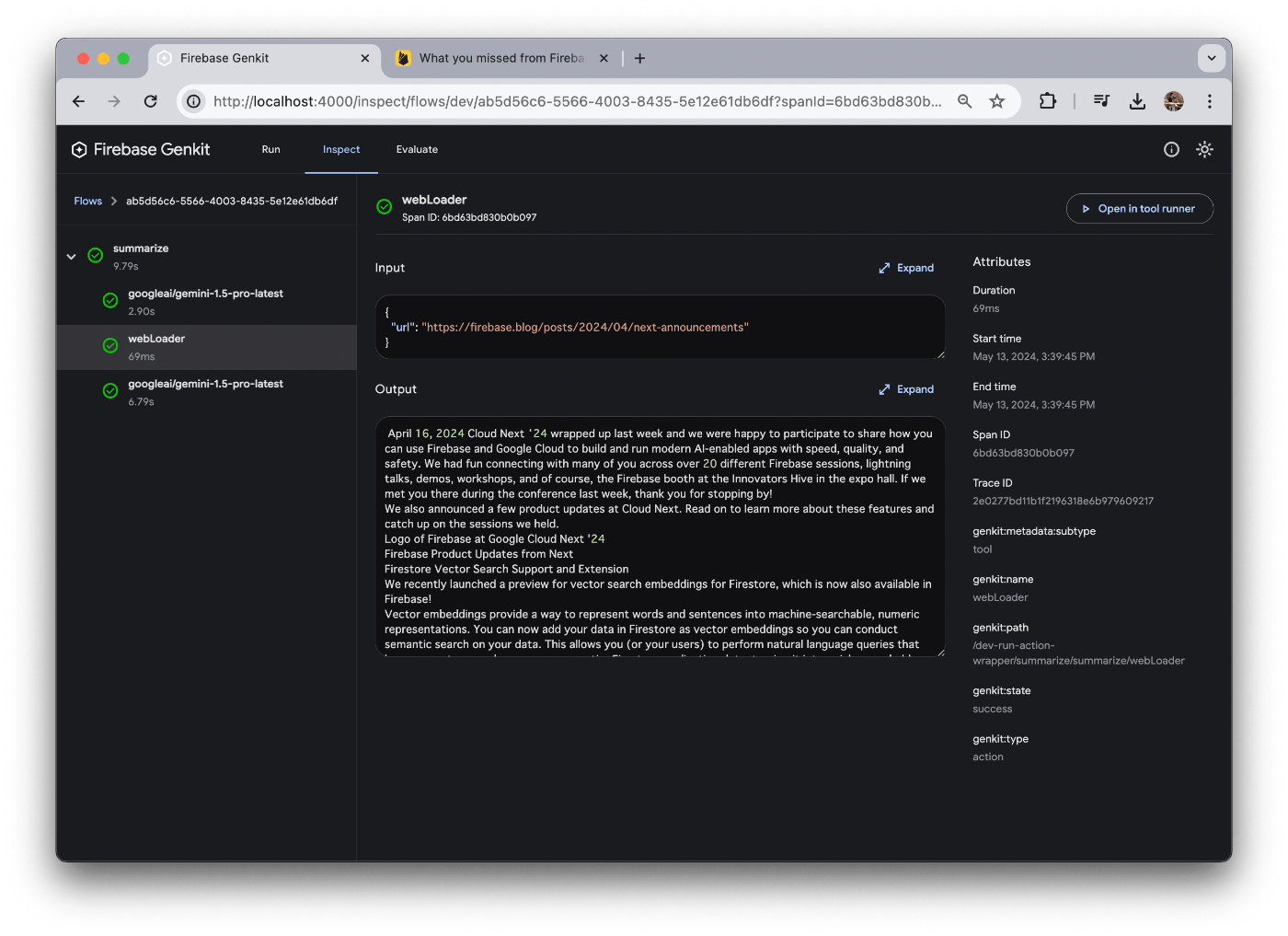Click the webLoader header success check icon

tap(385, 207)
